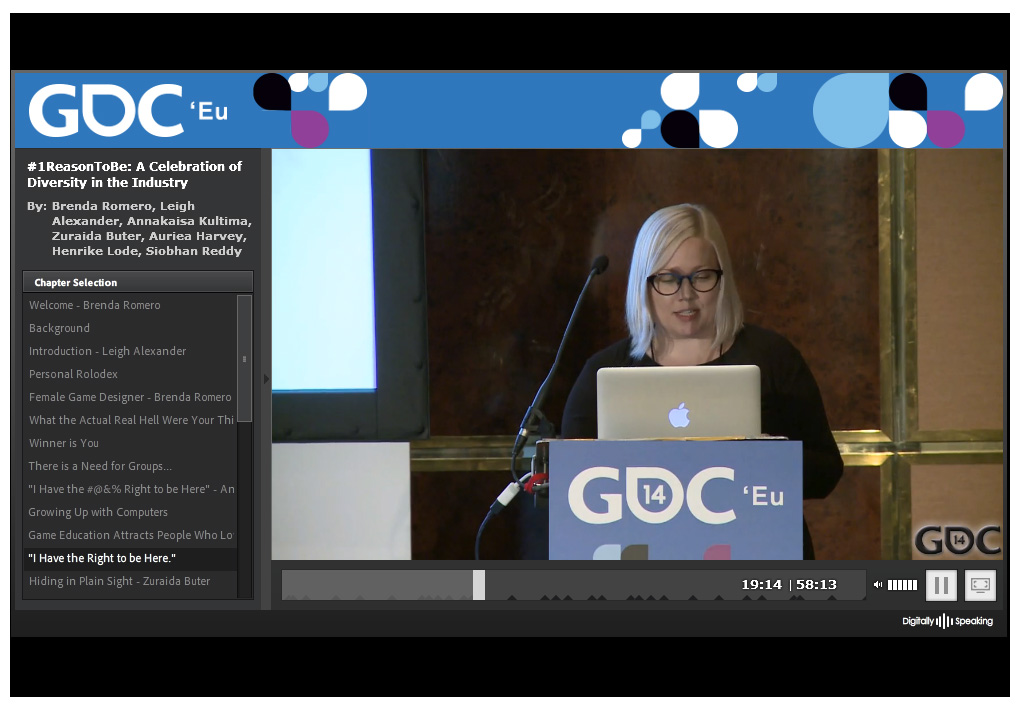Open Growing Up with Computers chapter
This screenshot has height=708, width=1023.
(x=98, y=512)
